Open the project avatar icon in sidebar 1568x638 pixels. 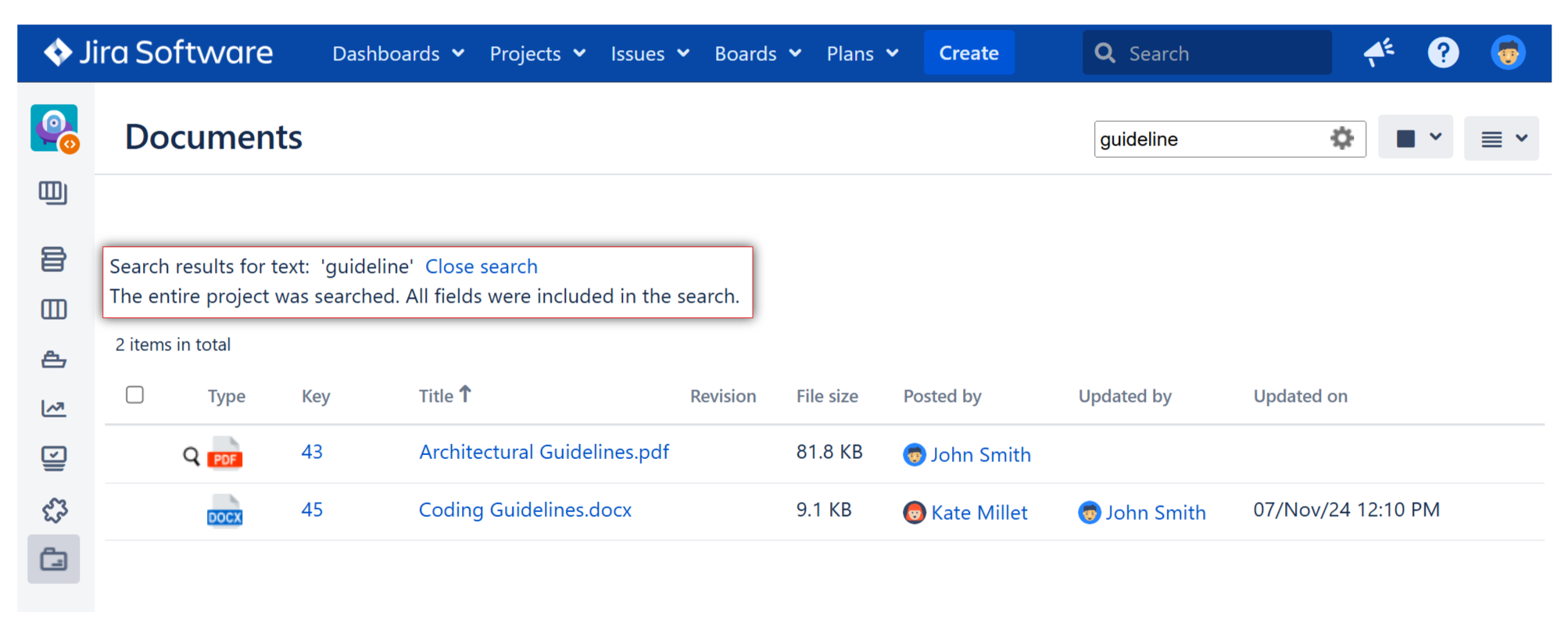tap(54, 127)
